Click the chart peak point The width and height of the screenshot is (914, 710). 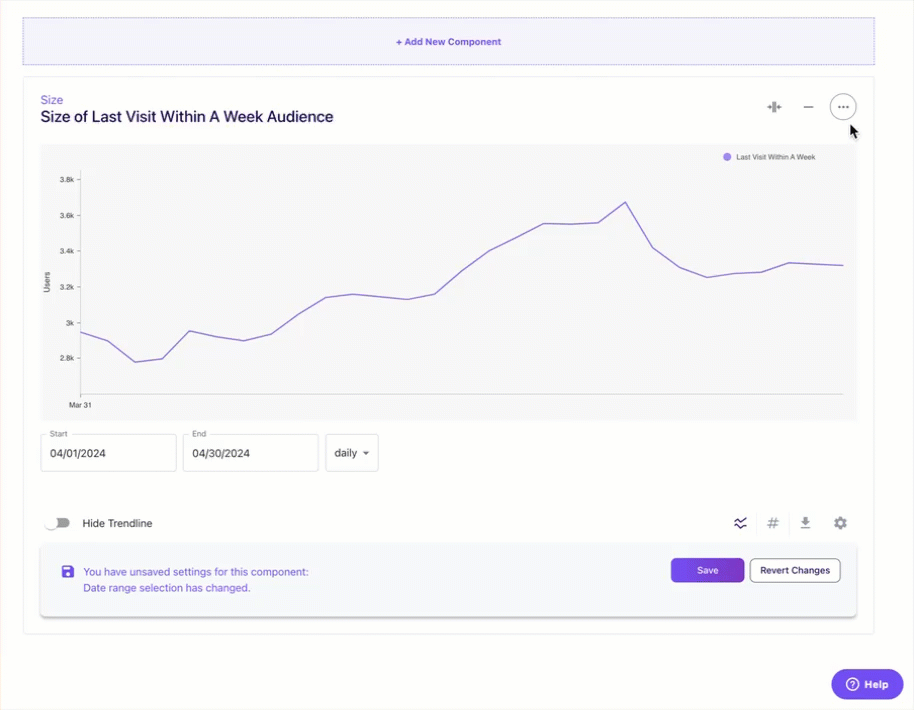625,202
